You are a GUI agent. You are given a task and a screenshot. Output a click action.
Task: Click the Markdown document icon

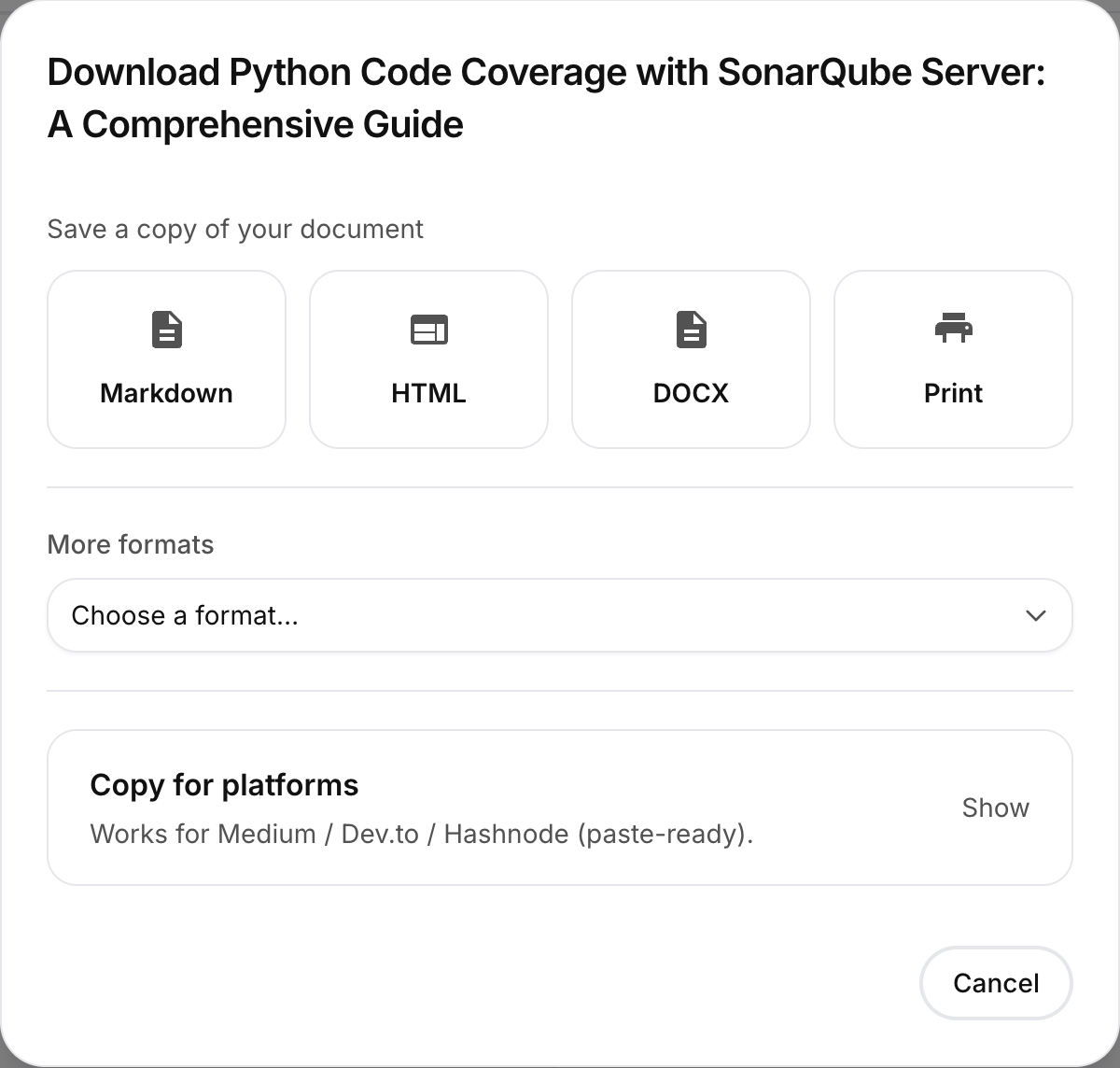[166, 330]
